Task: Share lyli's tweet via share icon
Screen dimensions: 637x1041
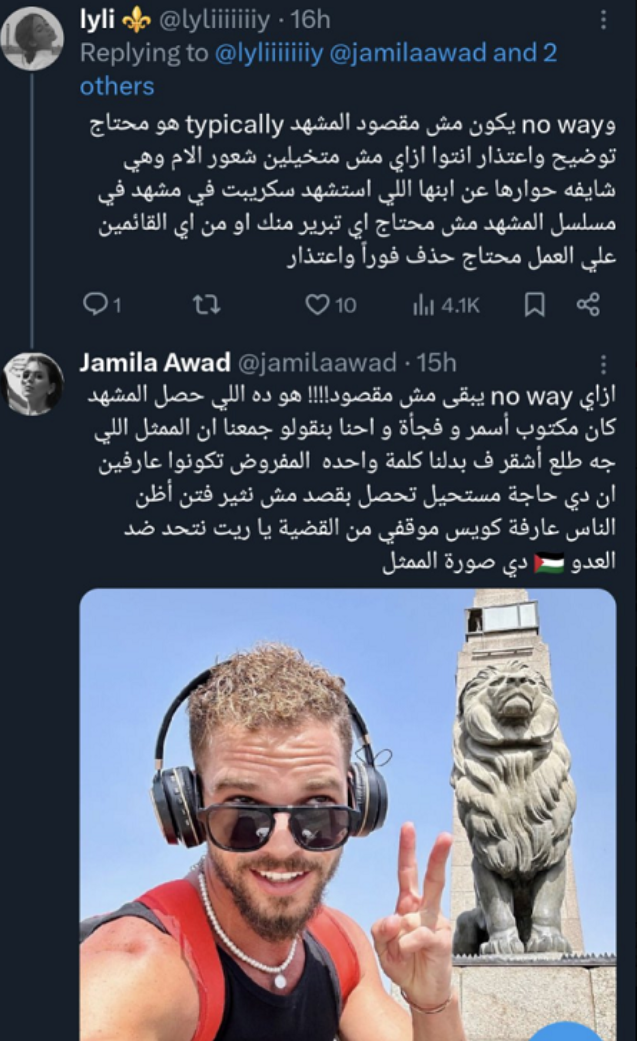Action: (588, 304)
